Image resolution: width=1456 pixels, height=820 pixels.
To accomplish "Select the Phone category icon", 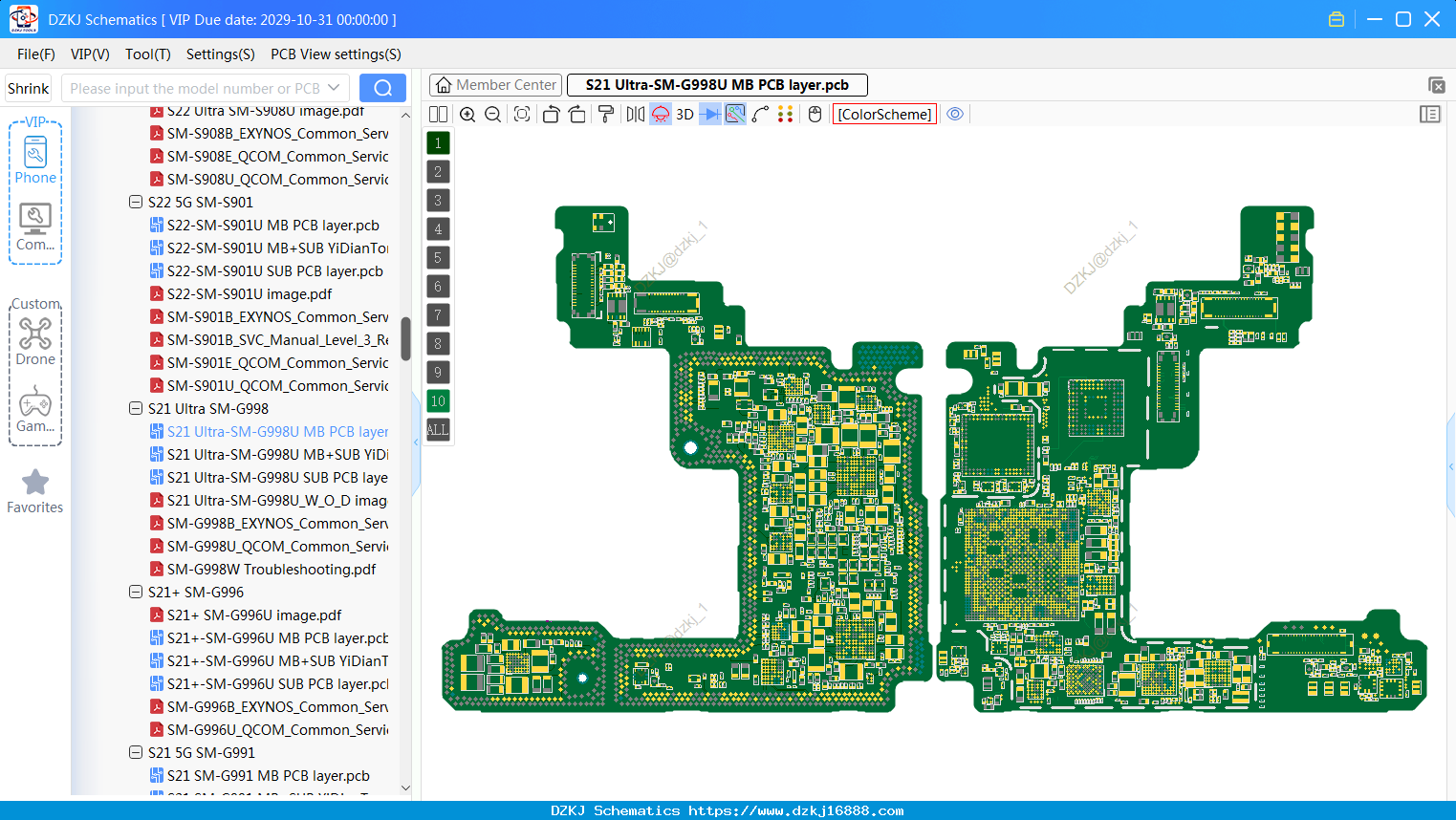I will point(35,160).
